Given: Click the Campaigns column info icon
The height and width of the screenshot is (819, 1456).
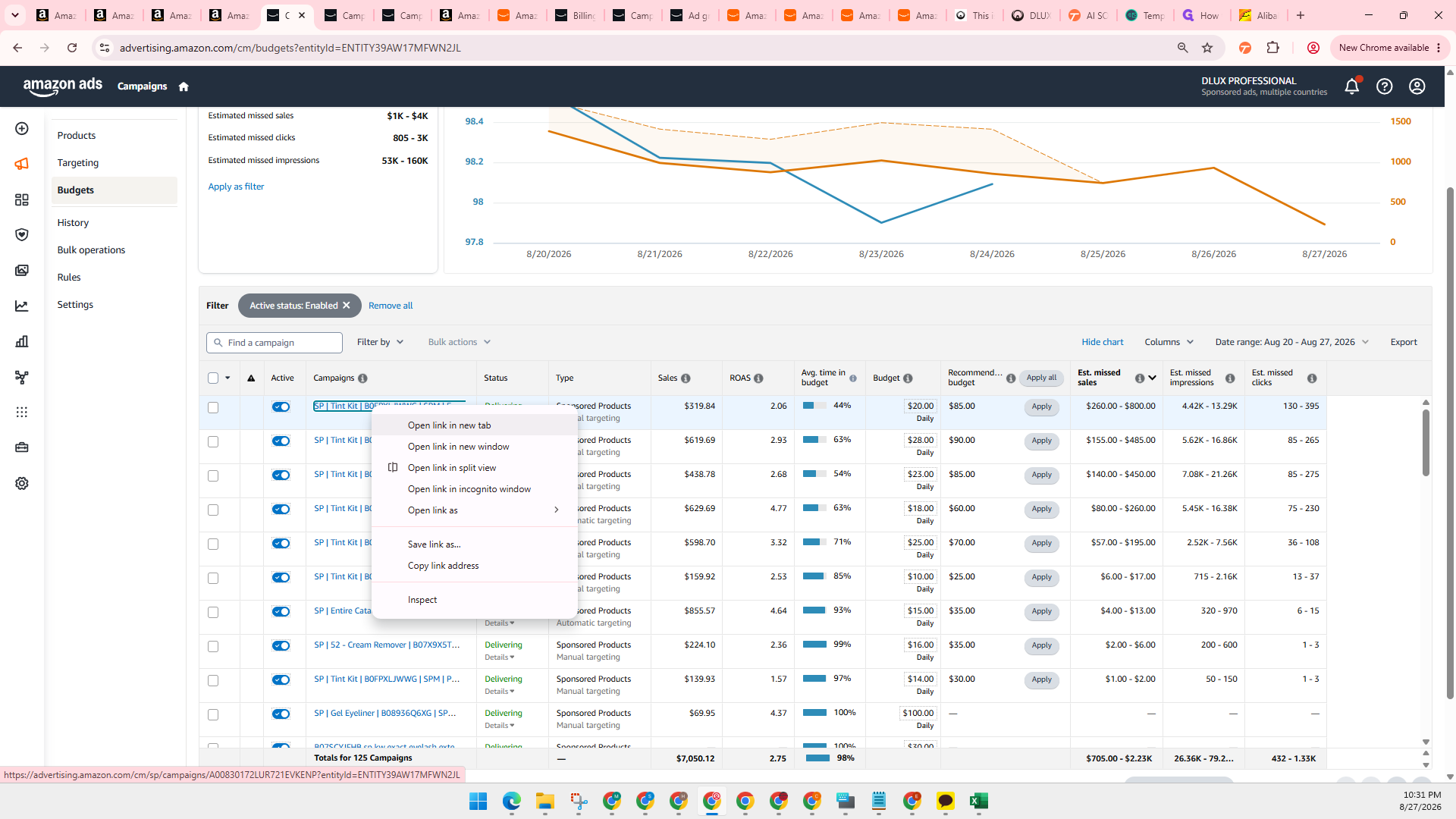Looking at the screenshot, I should [362, 378].
